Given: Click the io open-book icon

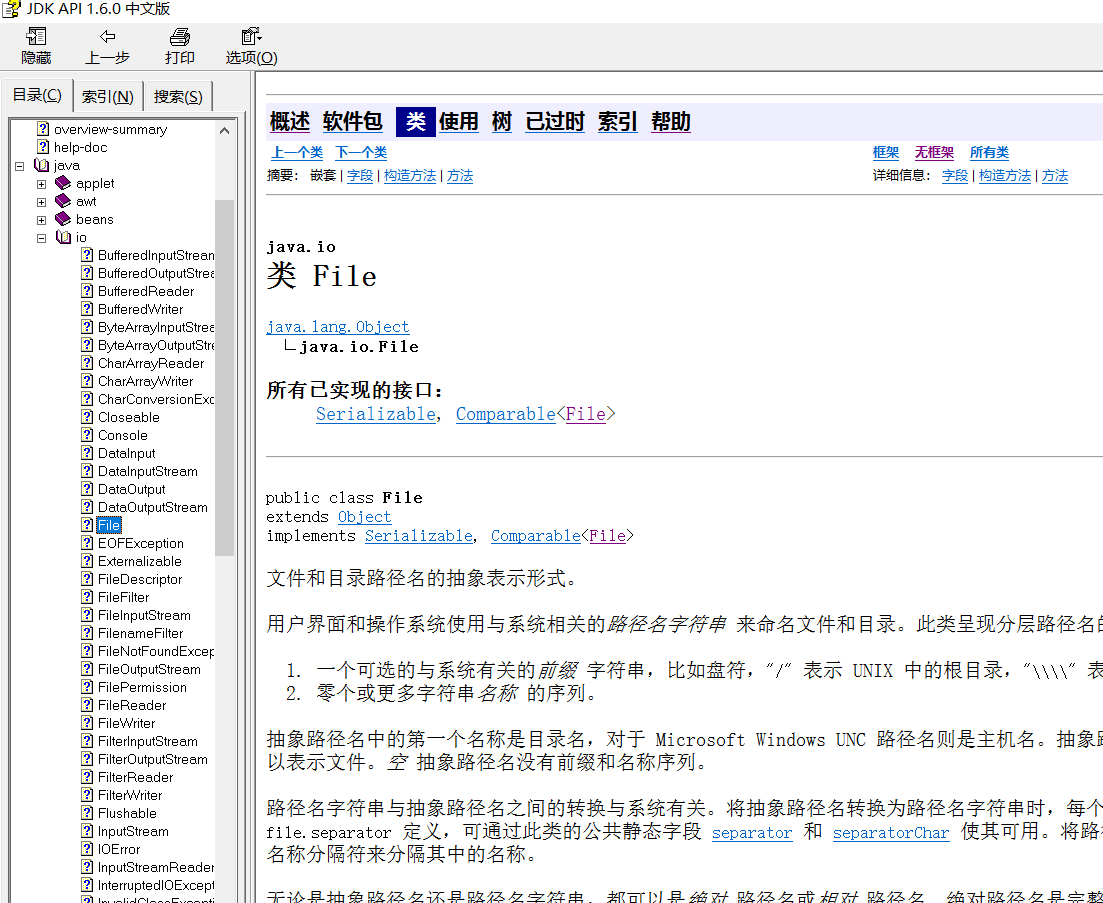Looking at the screenshot, I should point(63,237).
